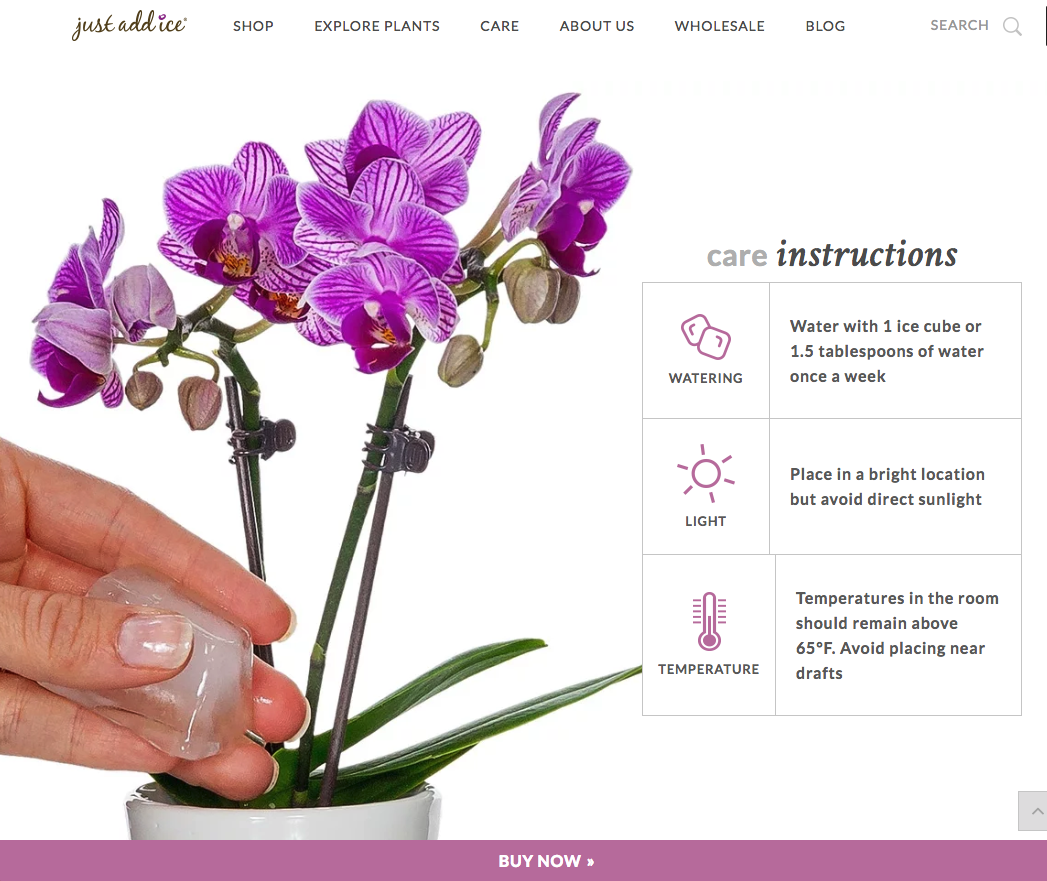
Task: Click the TEMPERATURE label
Action: point(708,669)
